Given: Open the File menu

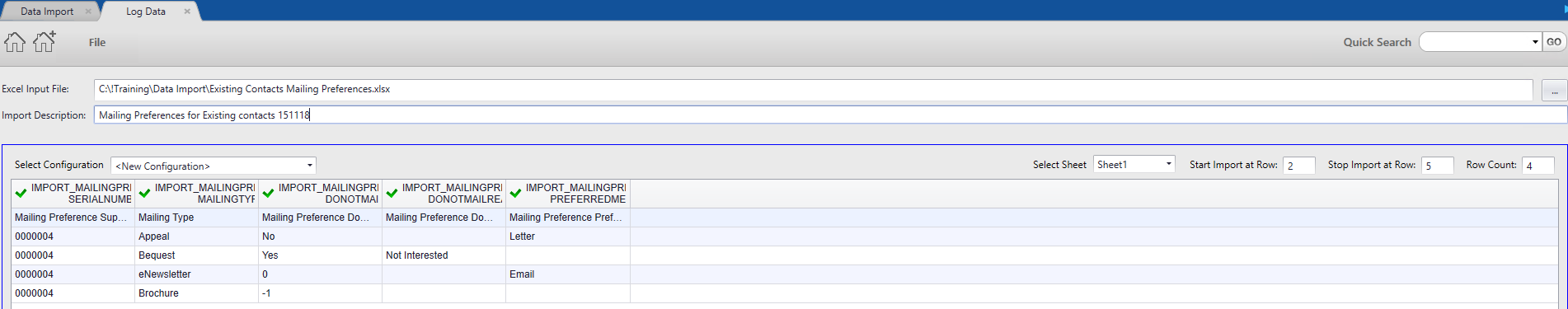Looking at the screenshot, I should pos(97,42).
